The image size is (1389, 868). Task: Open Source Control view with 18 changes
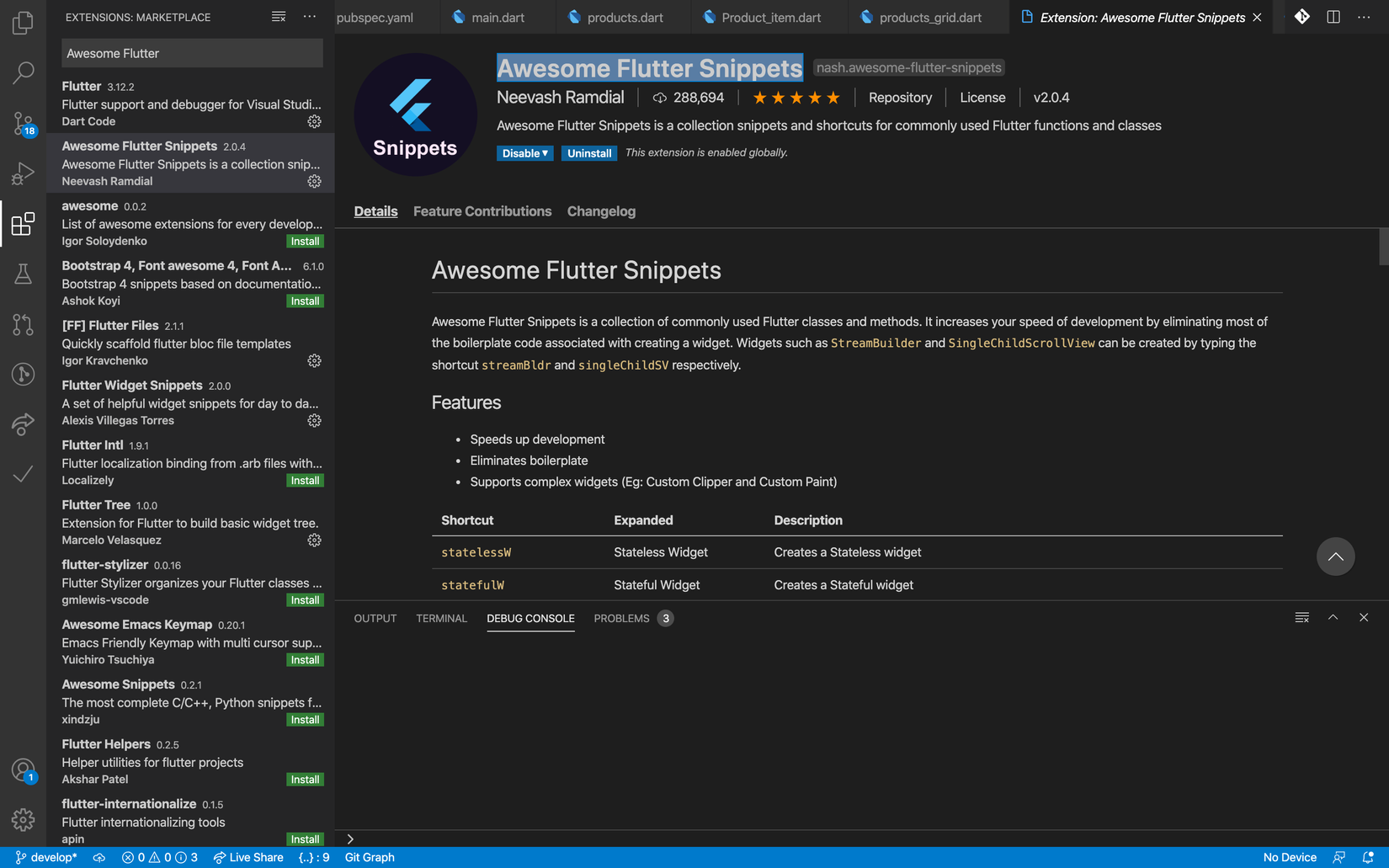(x=23, y=123)
